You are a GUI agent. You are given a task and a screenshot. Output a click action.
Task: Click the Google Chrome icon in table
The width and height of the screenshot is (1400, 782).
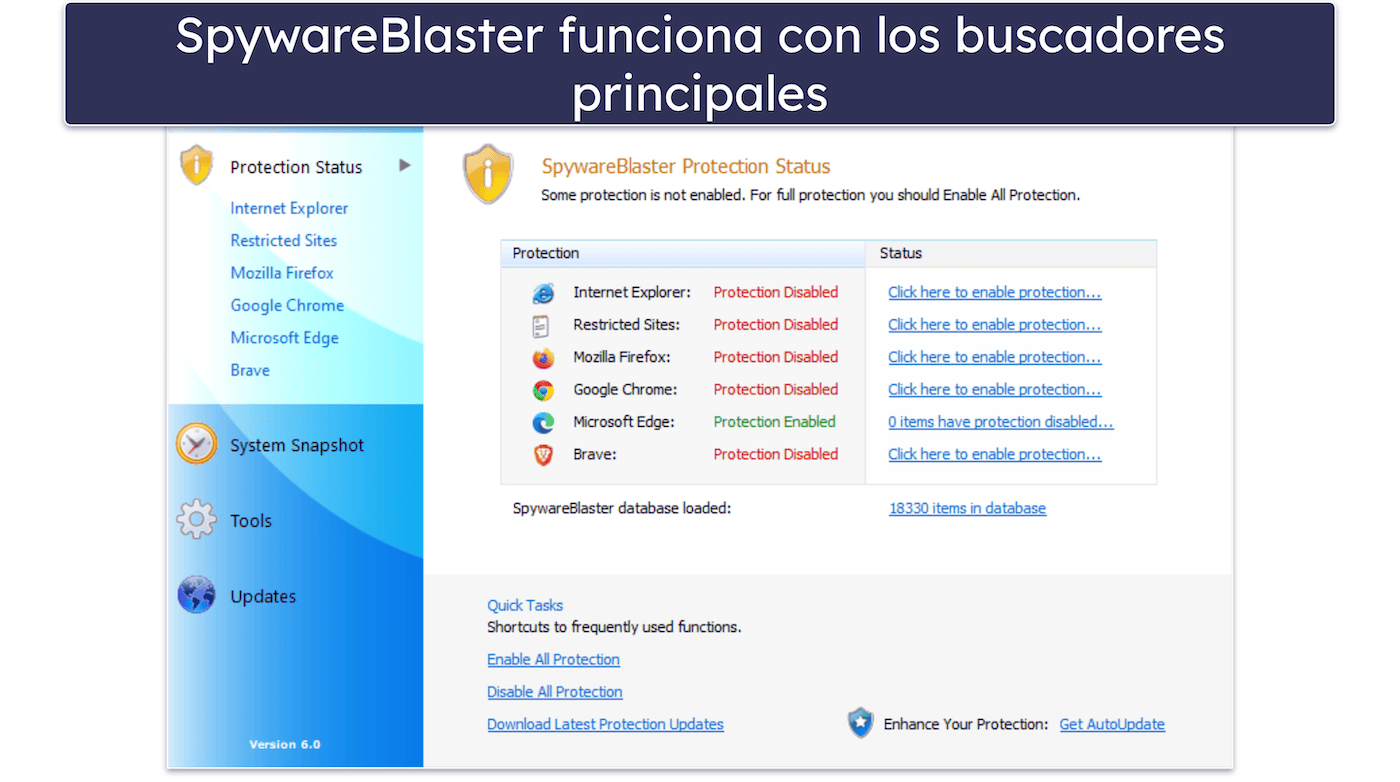tap(543, 390)
